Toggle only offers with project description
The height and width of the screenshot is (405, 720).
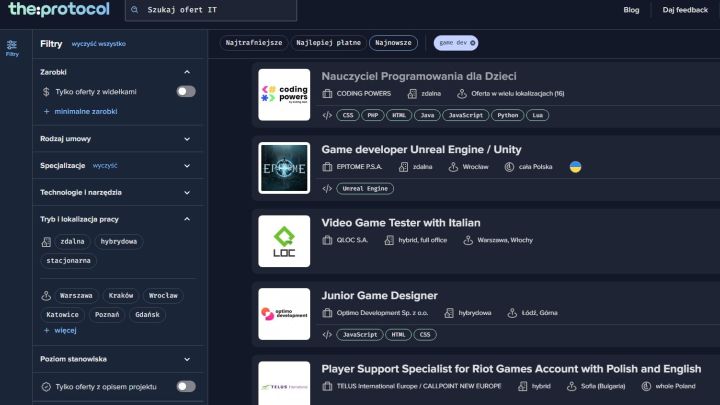tap(186, 386)
